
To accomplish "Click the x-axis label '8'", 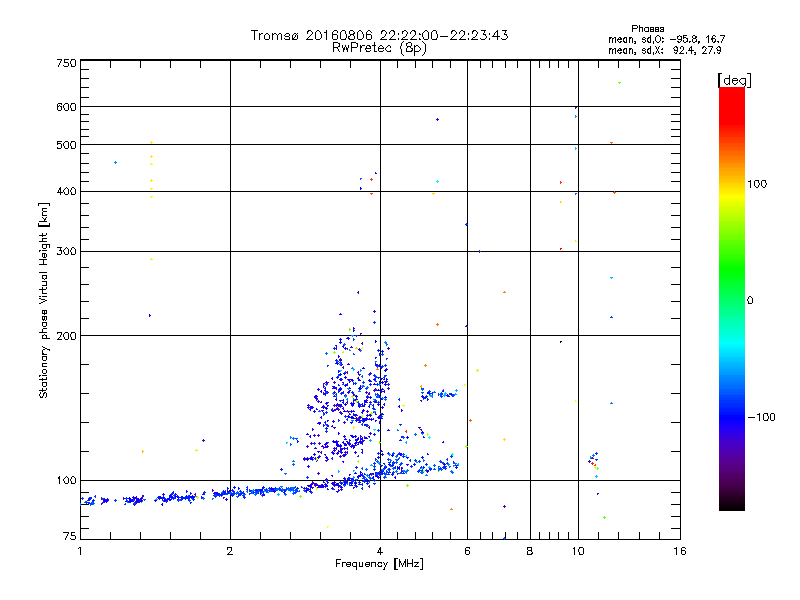I will [530, 551].
